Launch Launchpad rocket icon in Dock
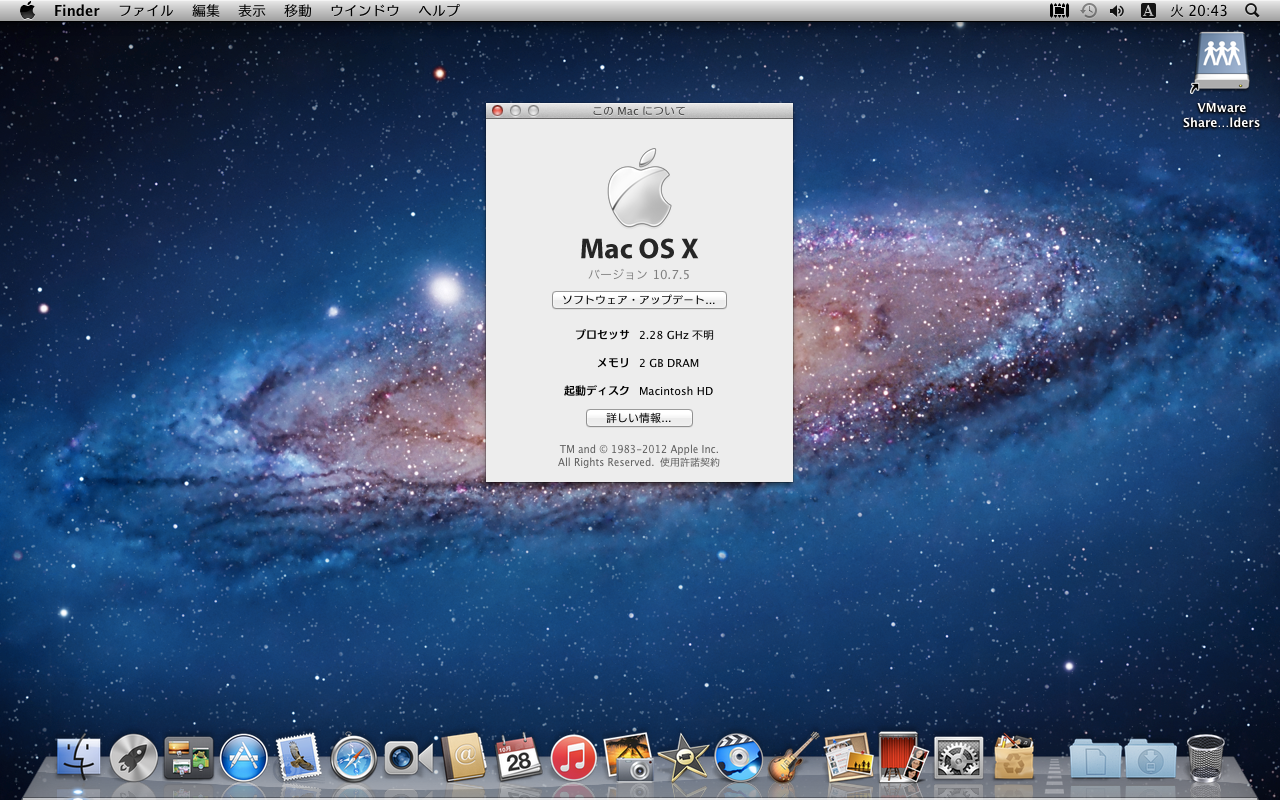The height and width of the screenshot is (800, 1280). click(134, 759)
